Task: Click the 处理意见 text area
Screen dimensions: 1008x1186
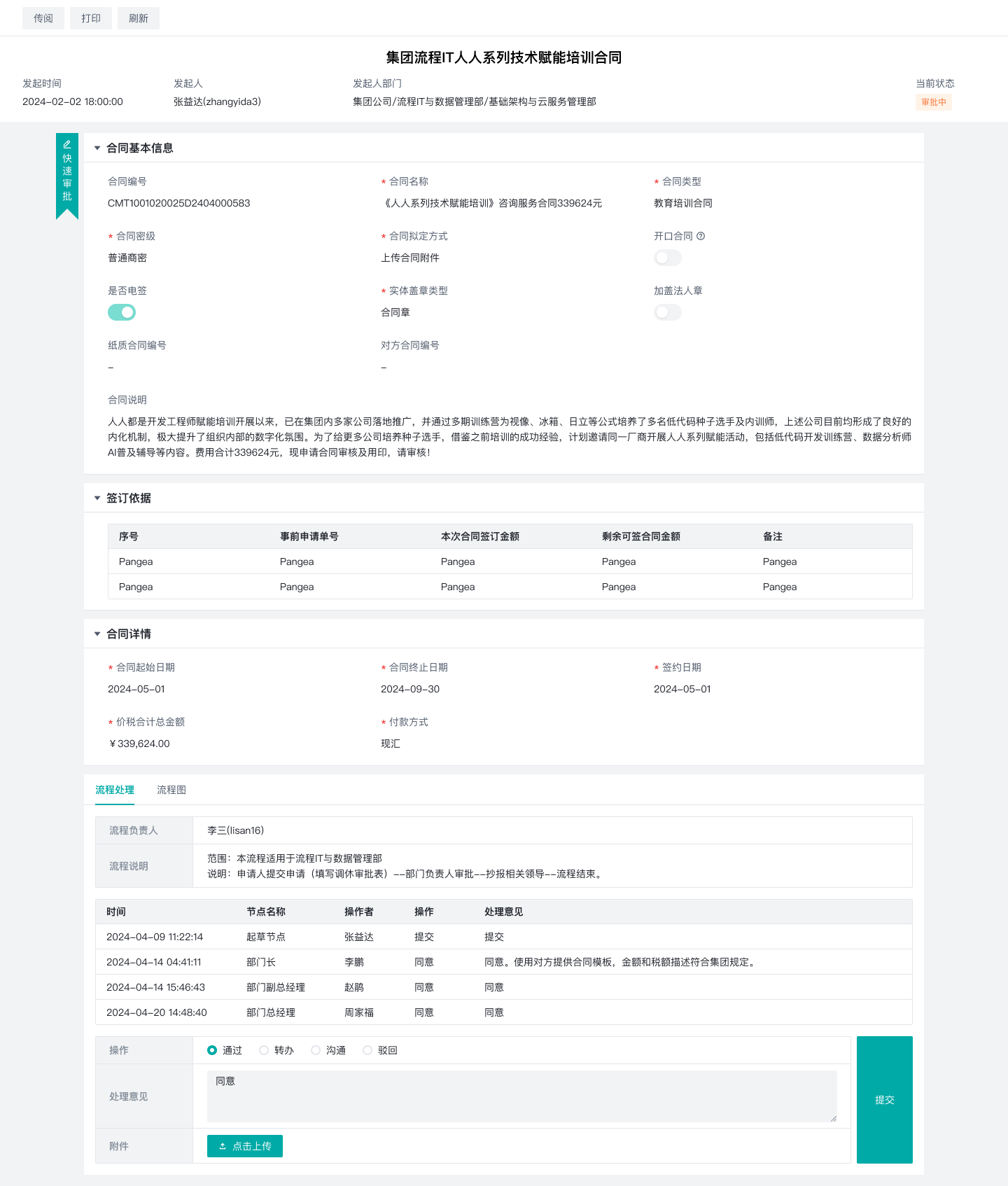Action: pos(521,1096)
